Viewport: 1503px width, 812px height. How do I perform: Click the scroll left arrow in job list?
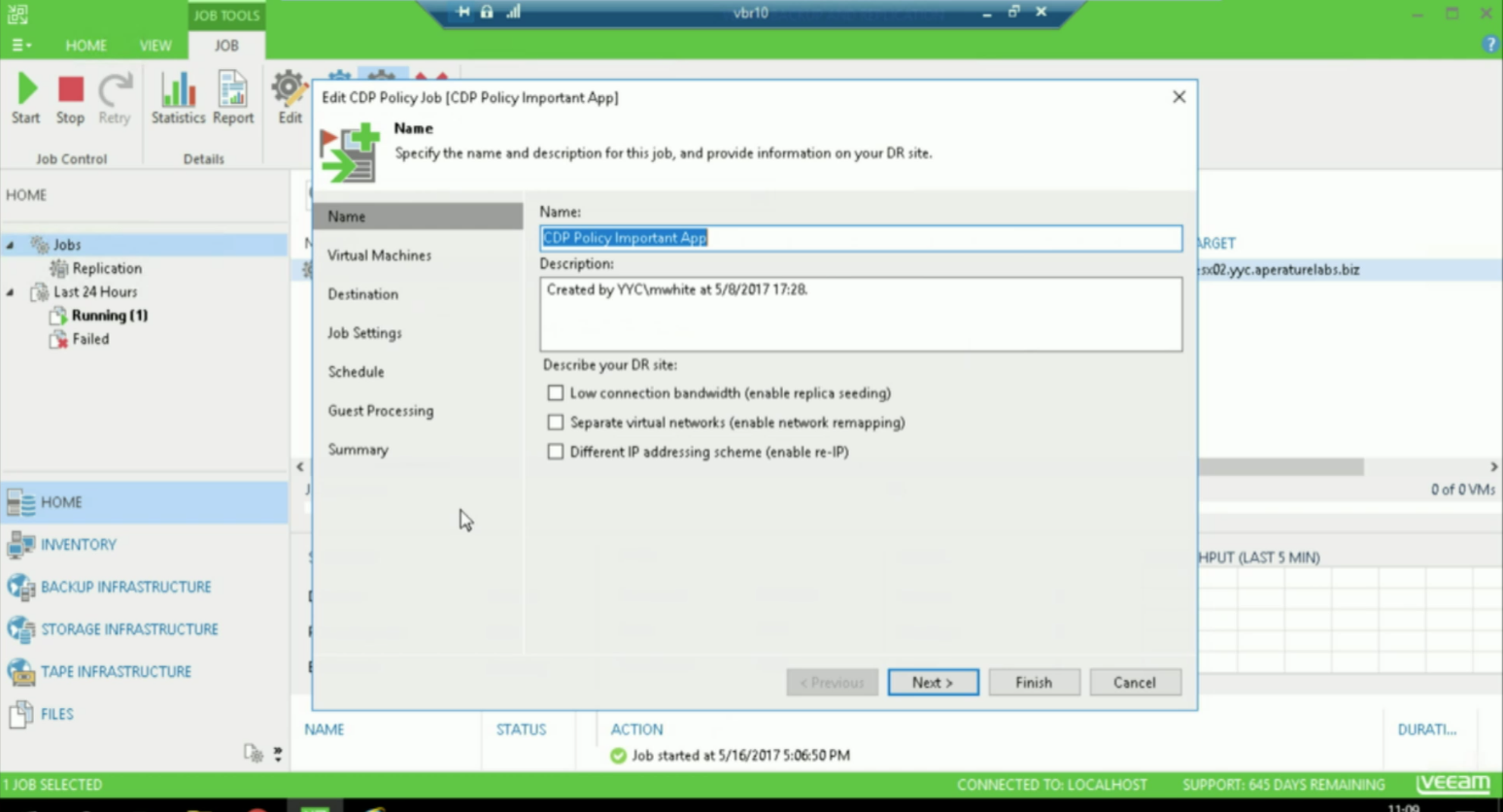tap(300, 467)
